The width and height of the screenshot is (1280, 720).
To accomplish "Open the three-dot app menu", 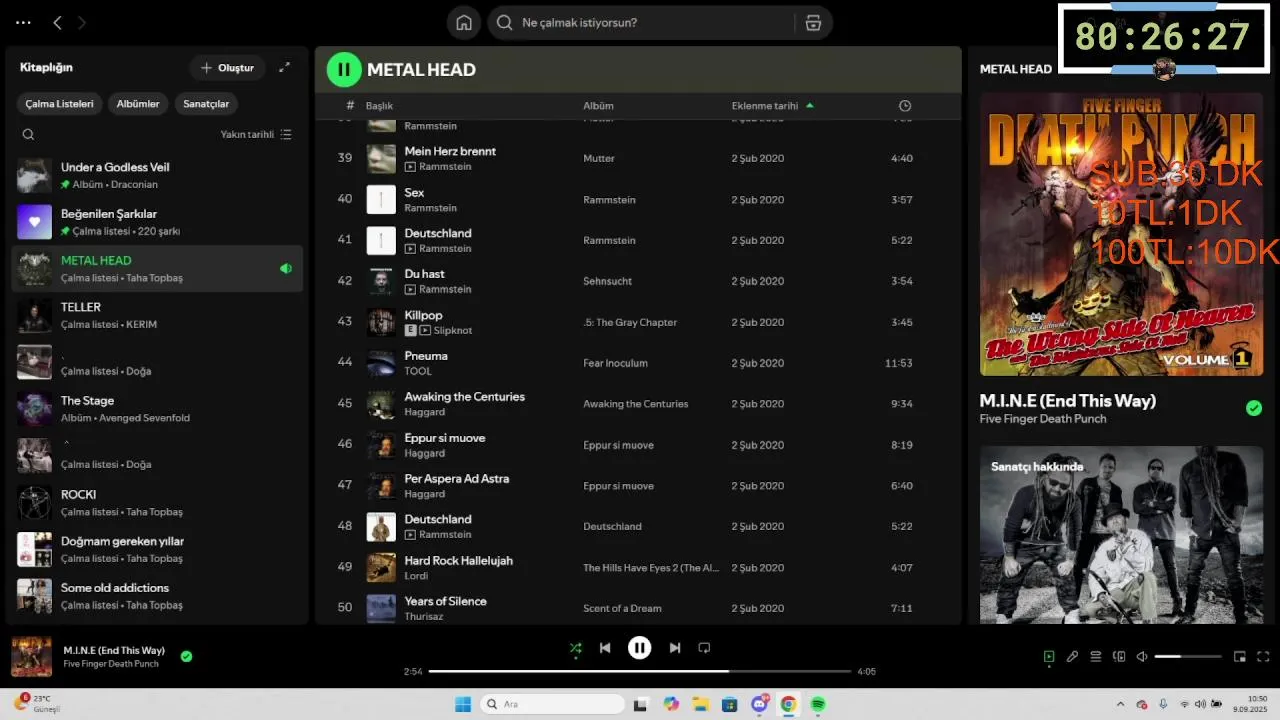I will coord(23,22).
